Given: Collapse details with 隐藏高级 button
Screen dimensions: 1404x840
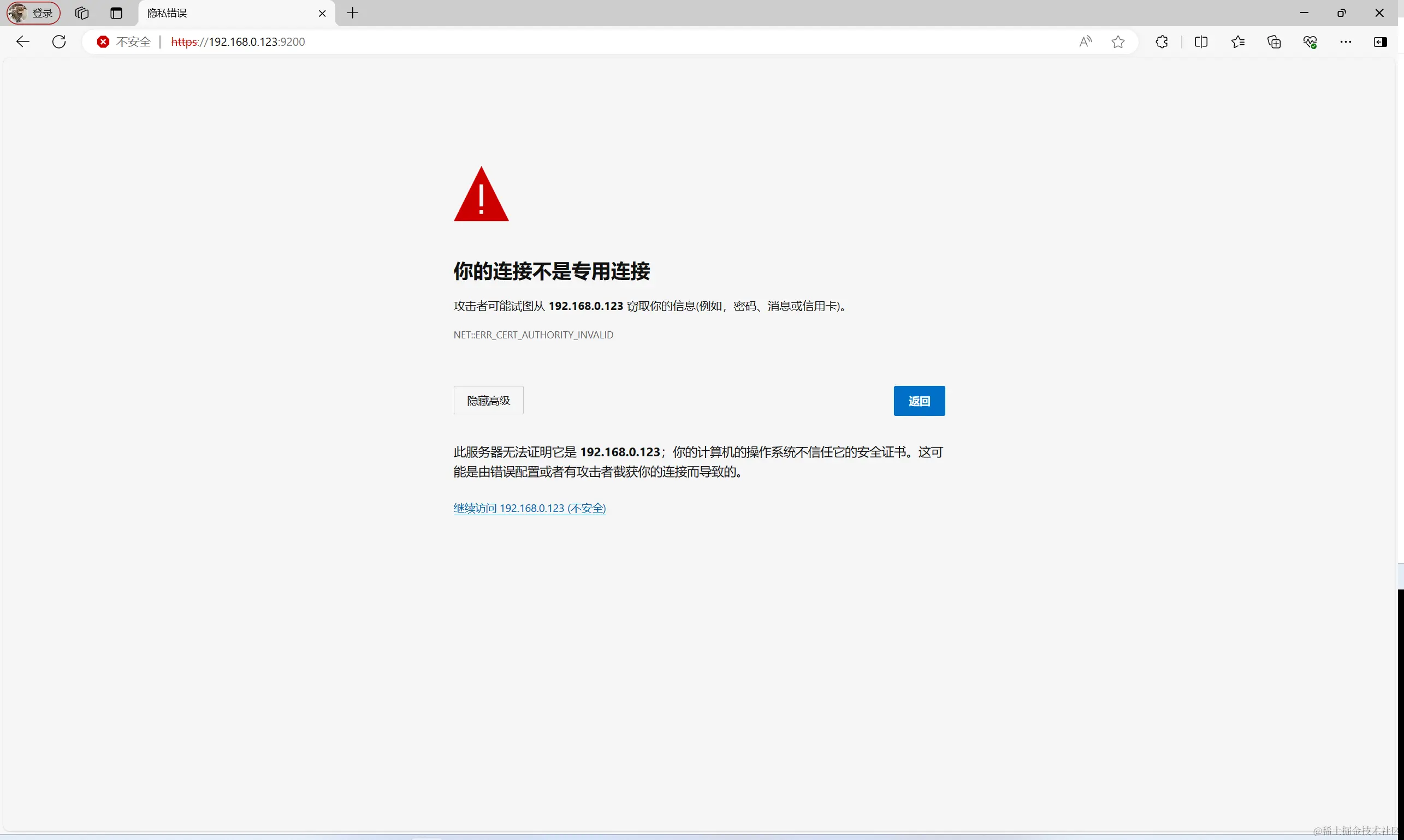Looking at the screenshot, I should click(x=488, y=400).
